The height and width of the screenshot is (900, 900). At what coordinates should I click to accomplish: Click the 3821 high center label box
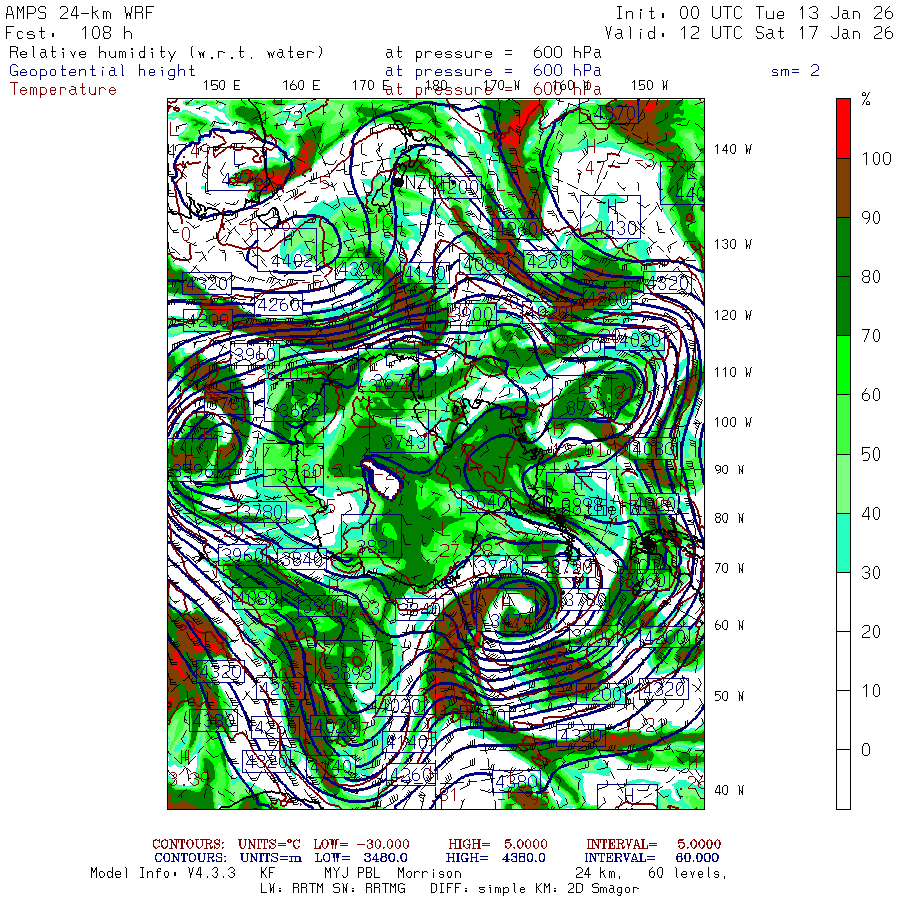tap(371, 537)
